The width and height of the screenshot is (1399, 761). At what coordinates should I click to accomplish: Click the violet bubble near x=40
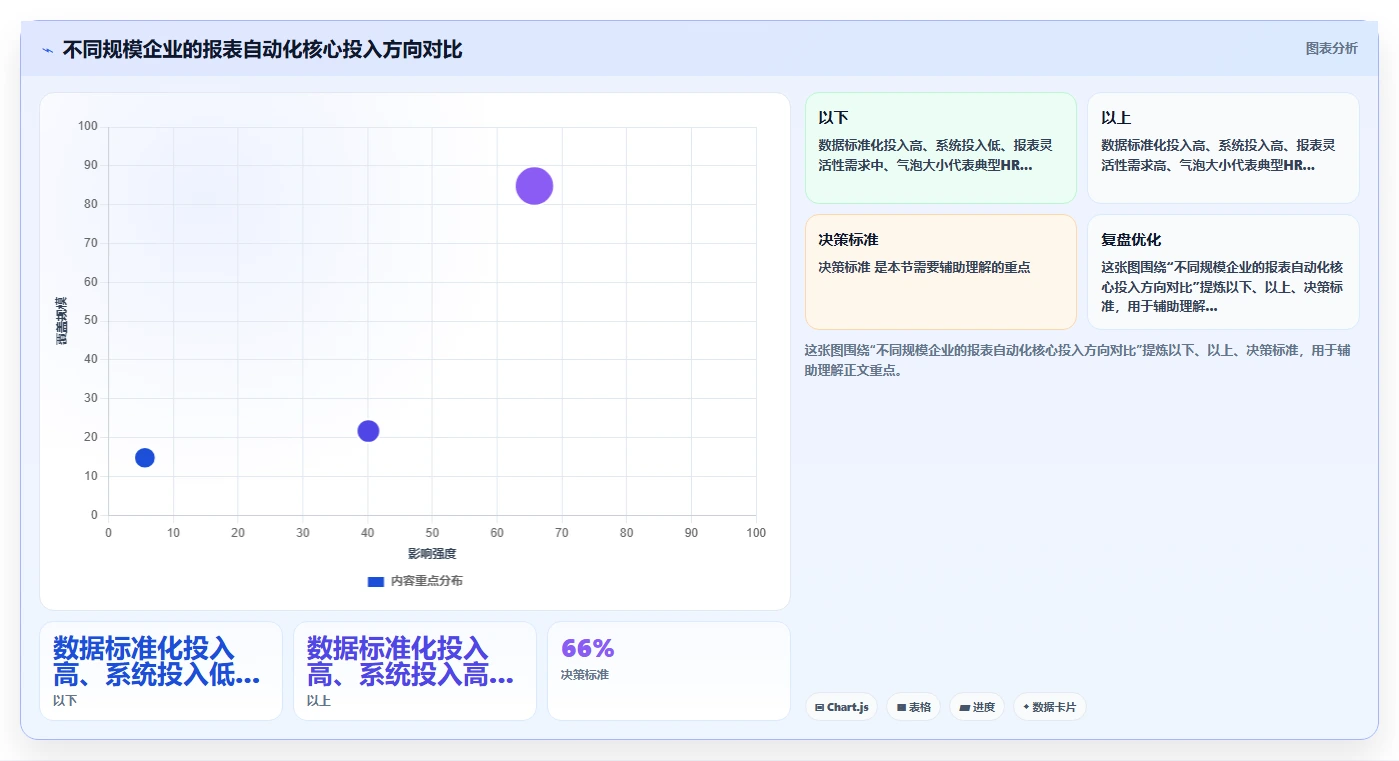(x=368, y=431)
